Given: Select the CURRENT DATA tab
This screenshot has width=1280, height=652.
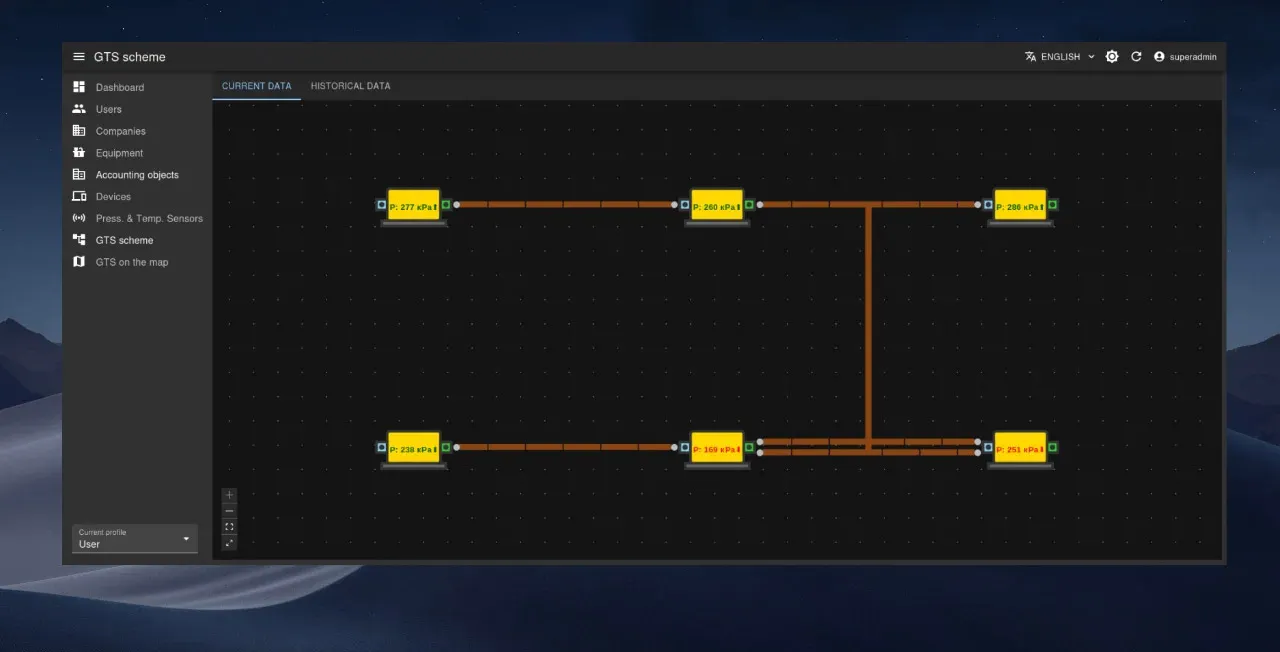Looking at the screenshot, I should [x=256, y=86].
